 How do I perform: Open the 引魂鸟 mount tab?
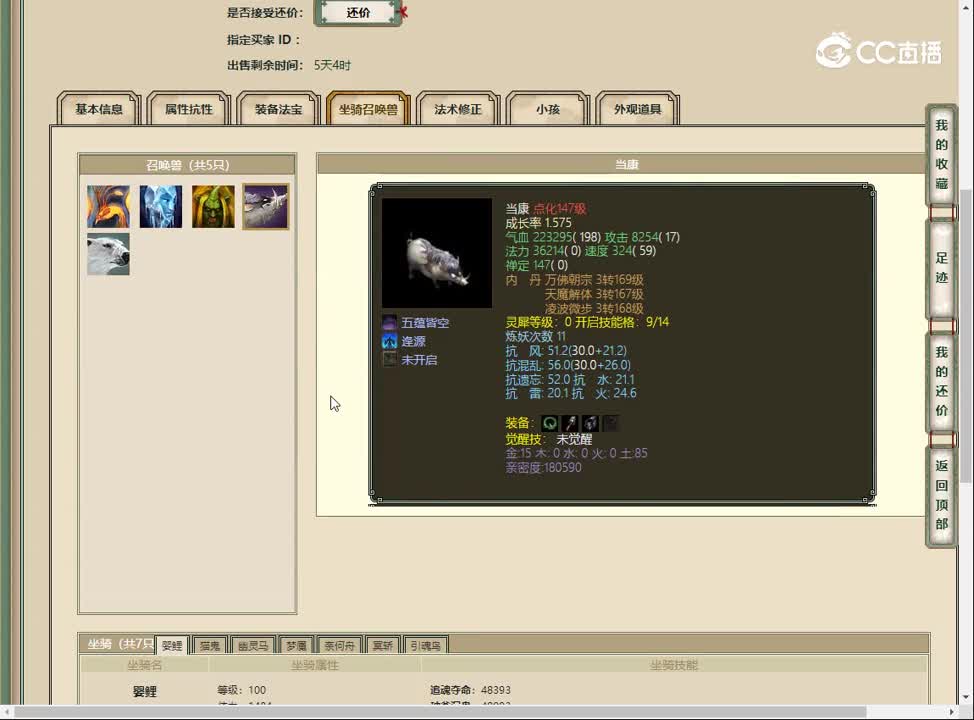point(424,644)
